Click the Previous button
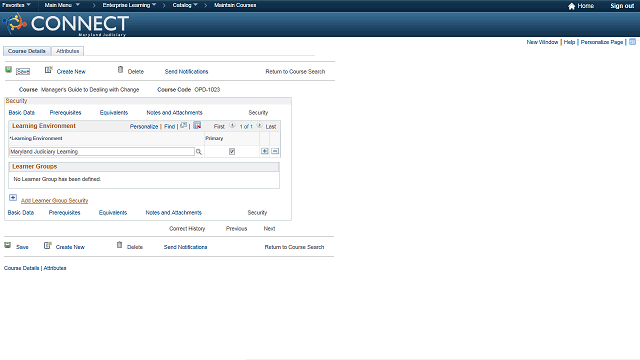This screenshot has height=360, width=640. pyautogui.click(x=236, y=229)
